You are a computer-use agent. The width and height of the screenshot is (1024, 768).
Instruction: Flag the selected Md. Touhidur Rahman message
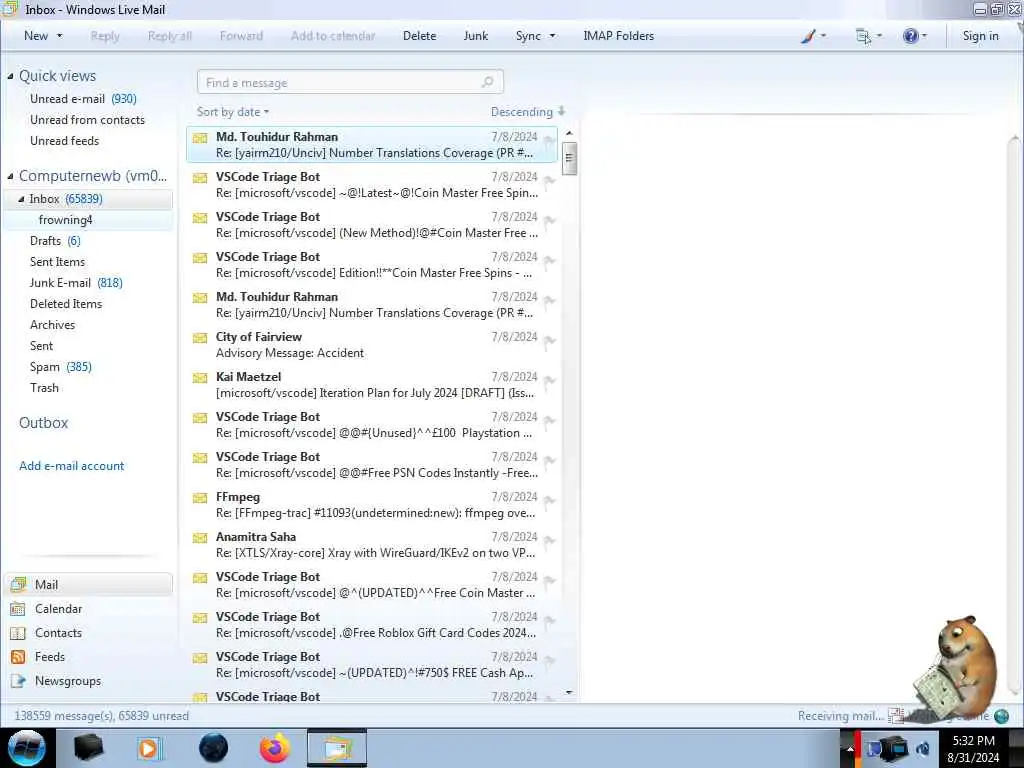click(549, 141)
